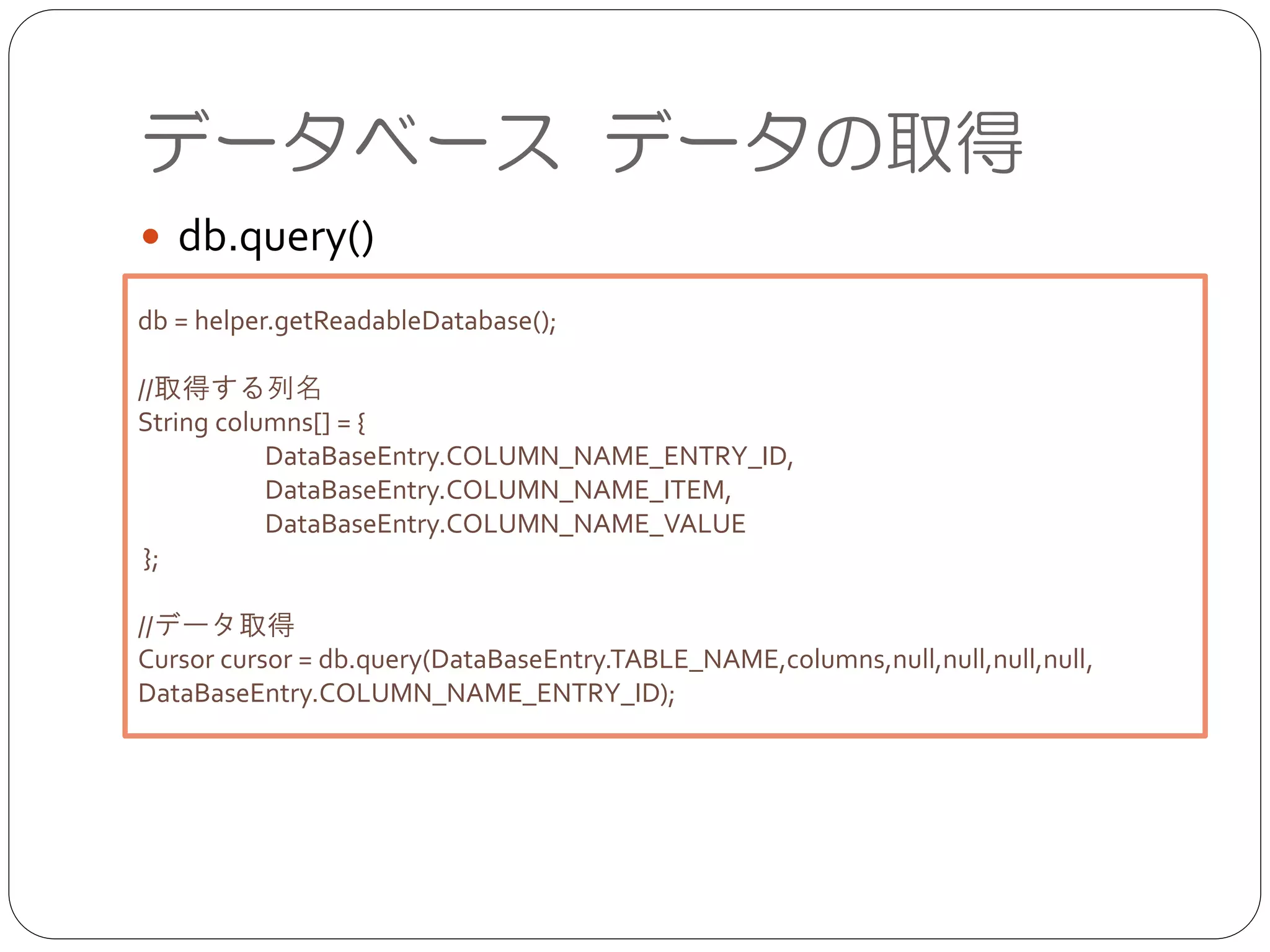Click the slide title データベース データの取得
This screenshot has height=952, width=1270.
(582, 143)
